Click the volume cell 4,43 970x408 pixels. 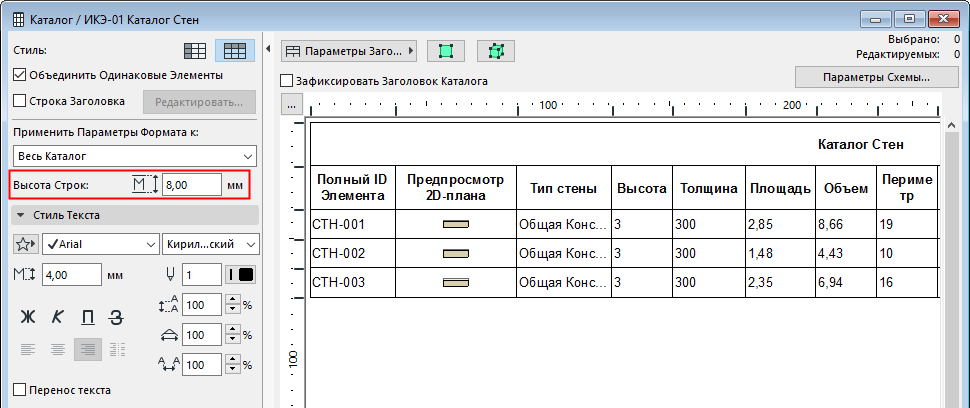pyautogui.click(x=846, y=253)
